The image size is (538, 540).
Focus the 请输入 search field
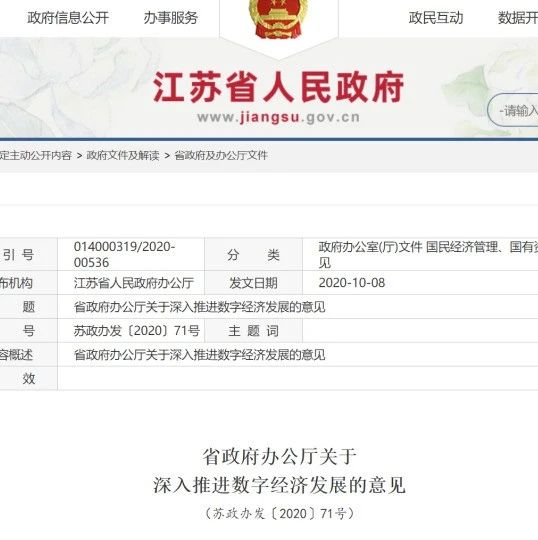(513, 110)
